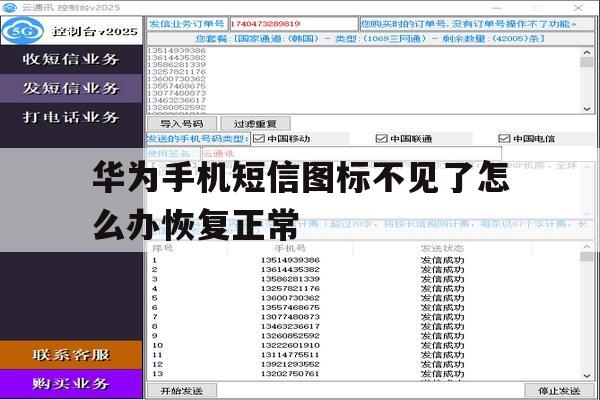Select result row with number 13514939386
The height and width of the screenshot is (400, 600).
click(364, 260)
